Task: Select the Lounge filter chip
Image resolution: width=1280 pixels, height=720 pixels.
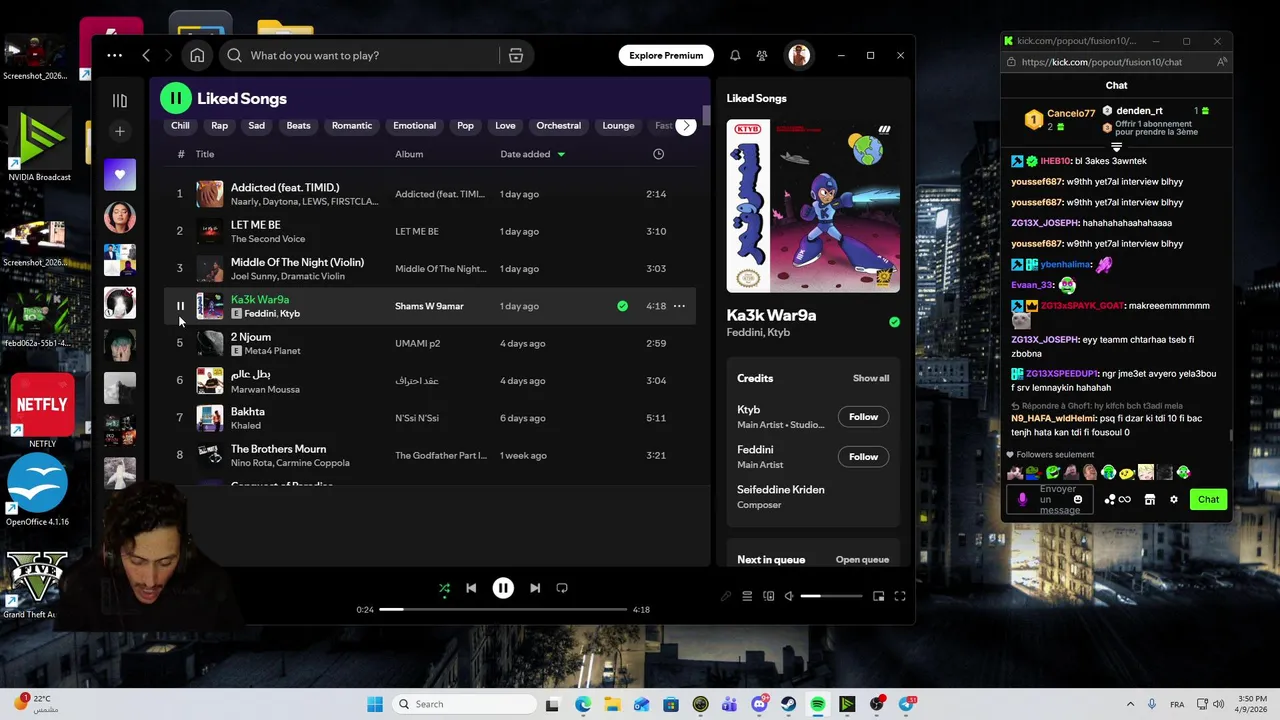Action: [x=618, y=126]
